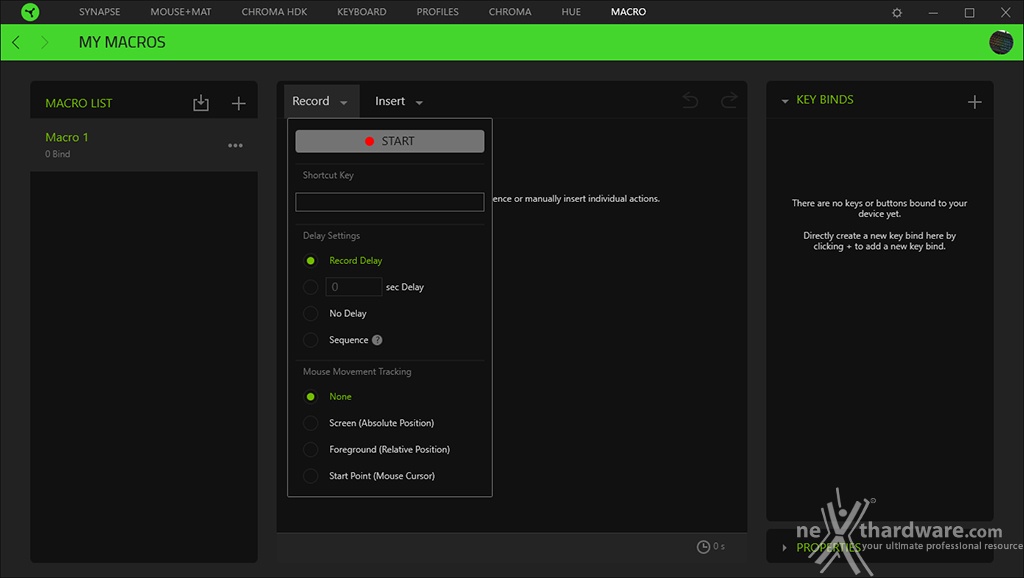Start recording with the START button
Viewport: 1024px width, 578px height.
[390, 141]
